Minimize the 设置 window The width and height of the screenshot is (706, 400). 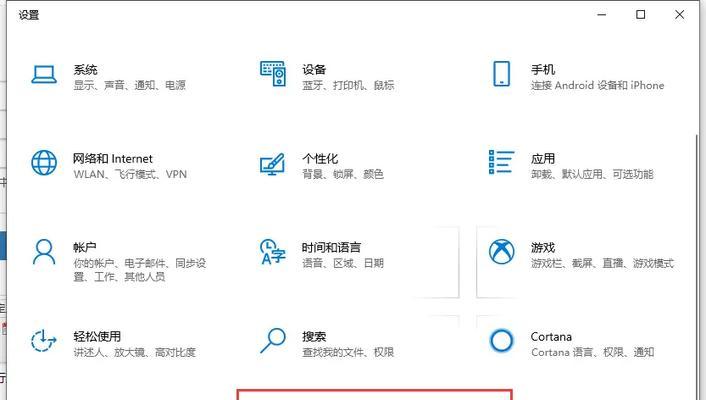pyautogui.click(x=602, y=15)
